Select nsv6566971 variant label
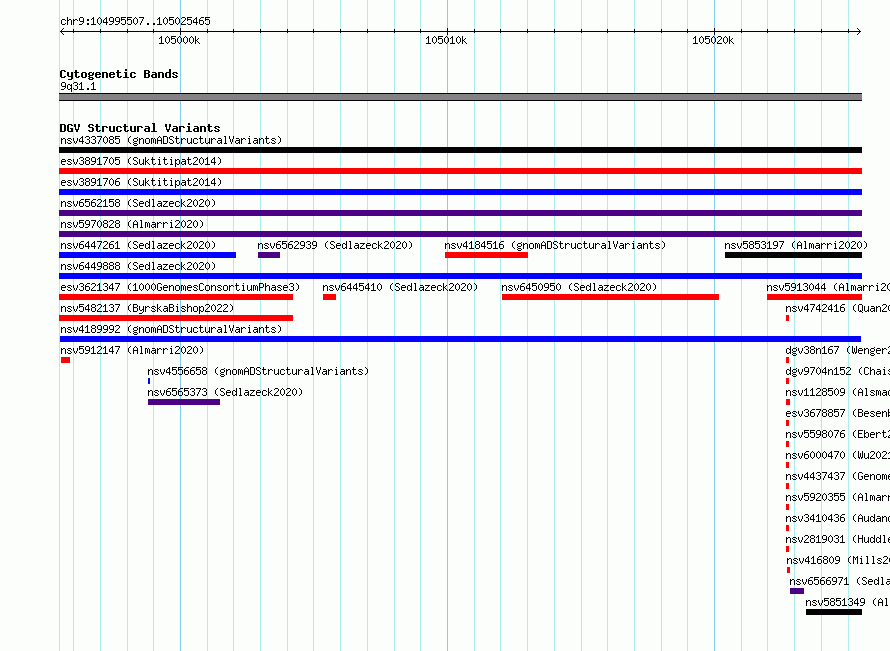 tap(839, 581)
